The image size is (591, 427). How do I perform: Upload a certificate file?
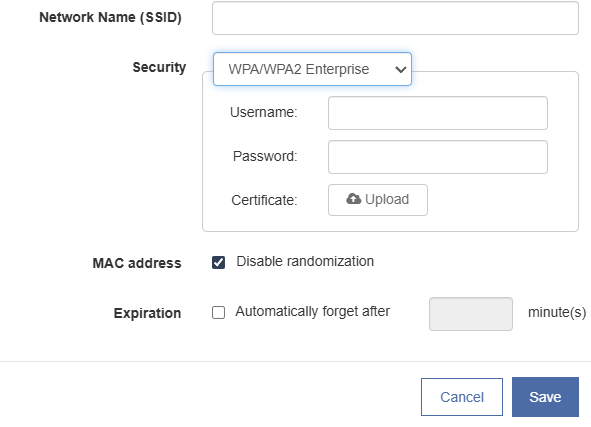[x=378, y=200]
